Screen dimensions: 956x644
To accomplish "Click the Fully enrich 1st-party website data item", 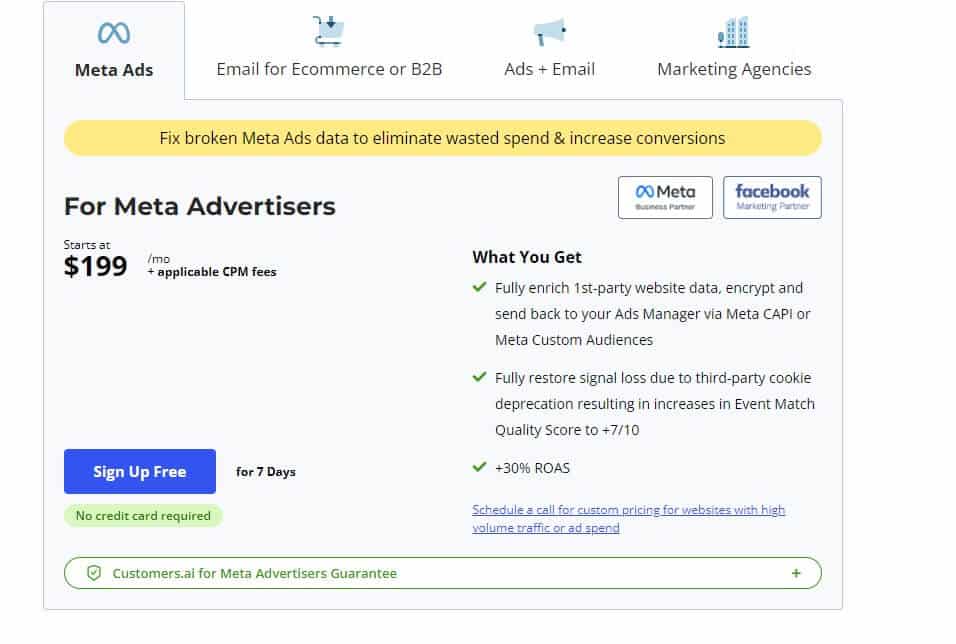I will click(652, 313).
